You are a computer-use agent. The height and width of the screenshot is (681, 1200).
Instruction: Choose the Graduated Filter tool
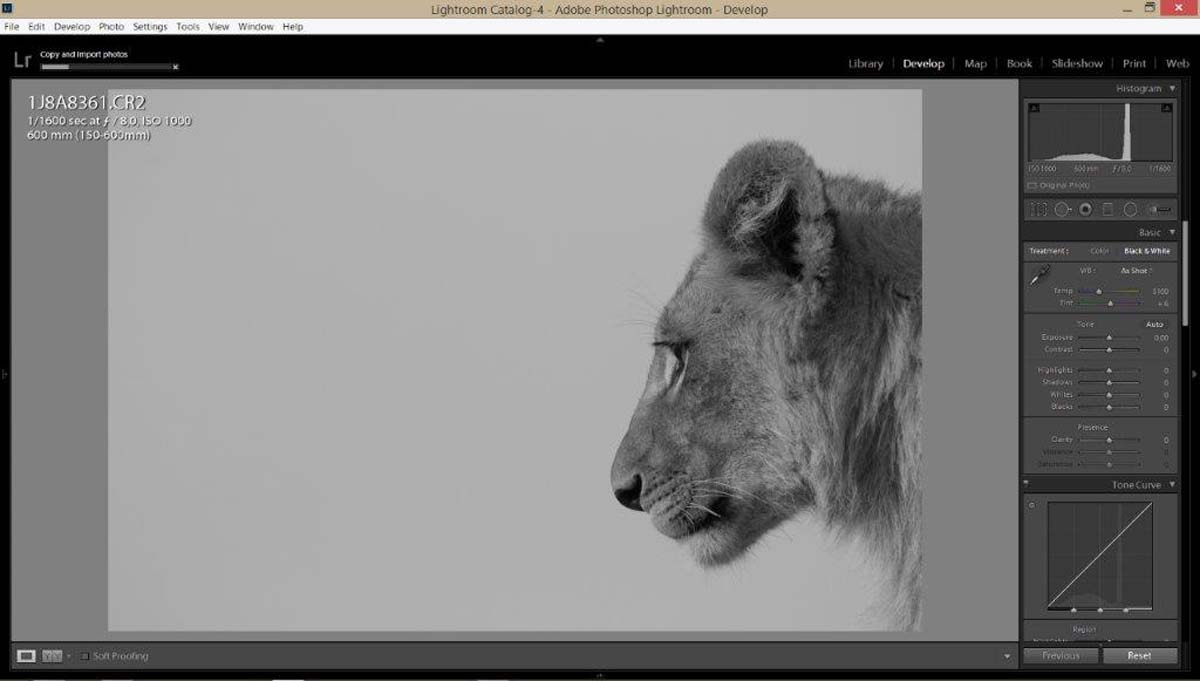coord(1108,210)
